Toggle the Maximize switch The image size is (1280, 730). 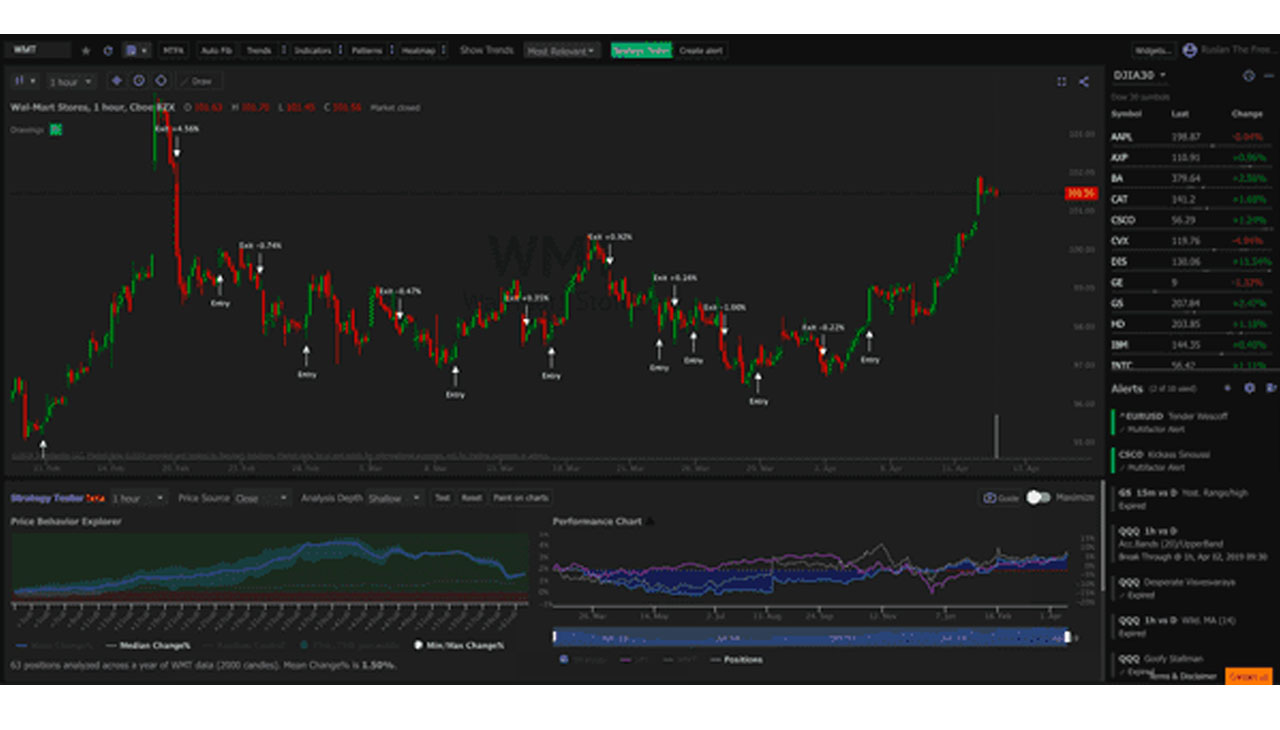click(x=1039, y=497)
